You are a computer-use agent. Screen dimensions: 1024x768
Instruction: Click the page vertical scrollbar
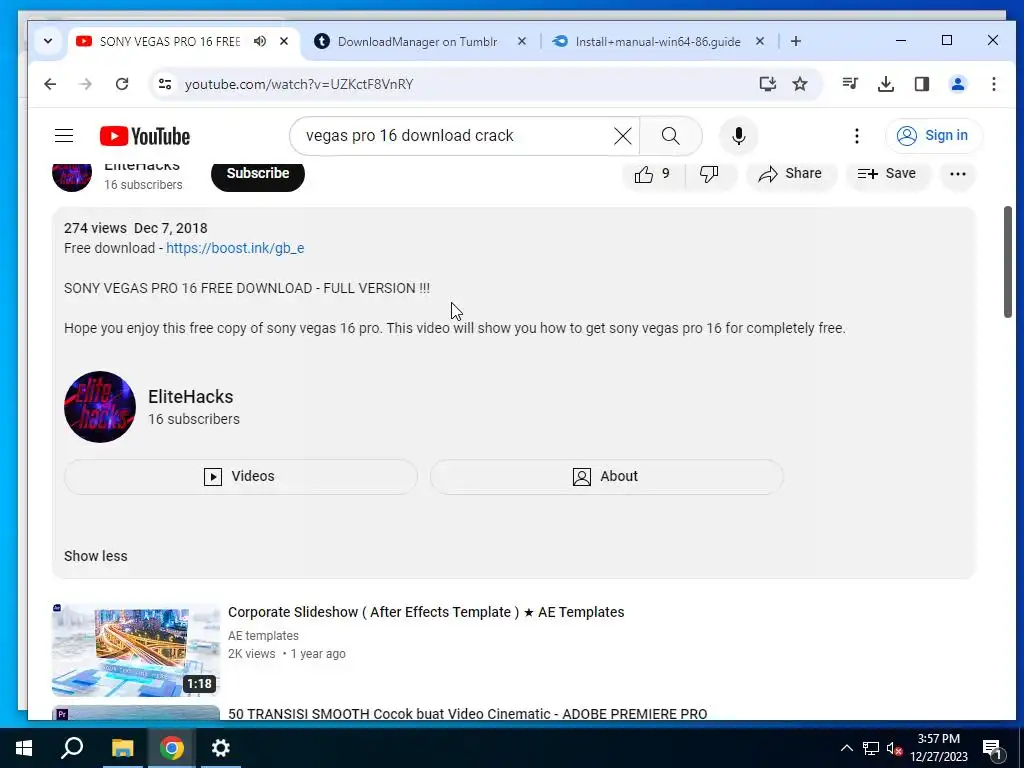click(x=1008, y=262)
